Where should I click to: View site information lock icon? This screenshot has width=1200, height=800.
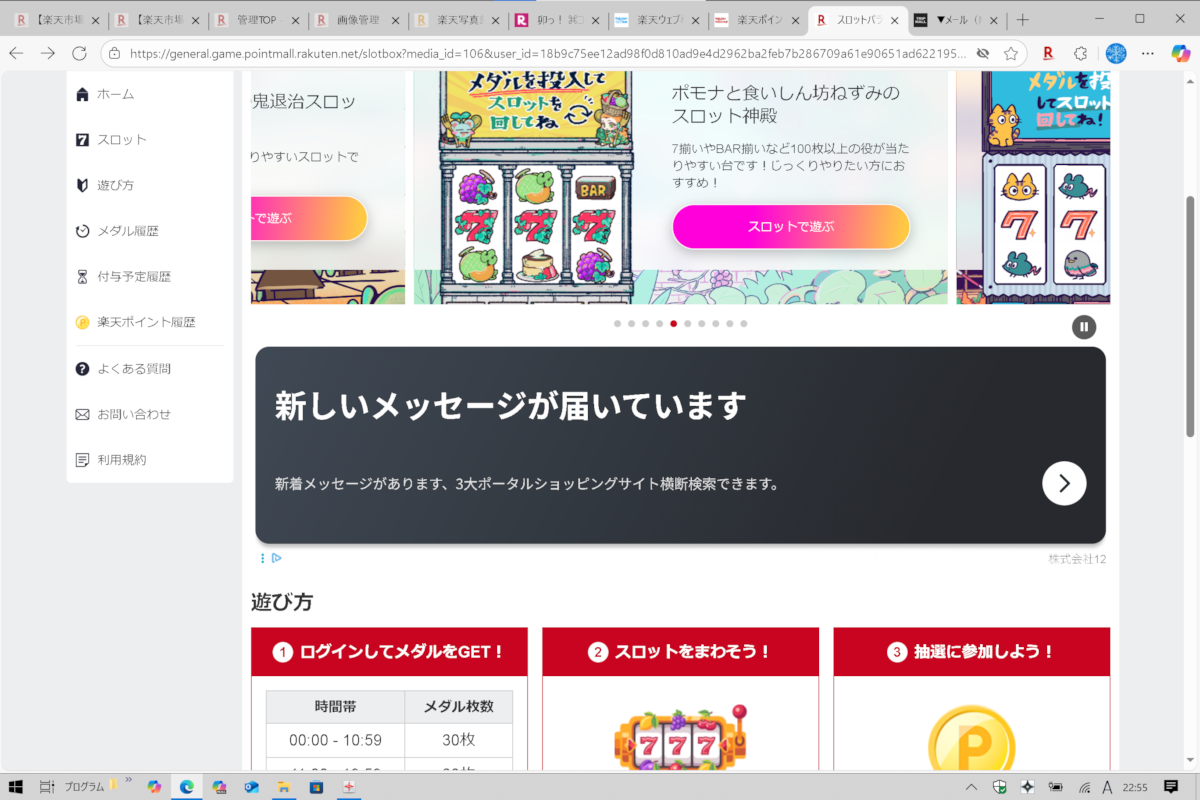point(114,53)
